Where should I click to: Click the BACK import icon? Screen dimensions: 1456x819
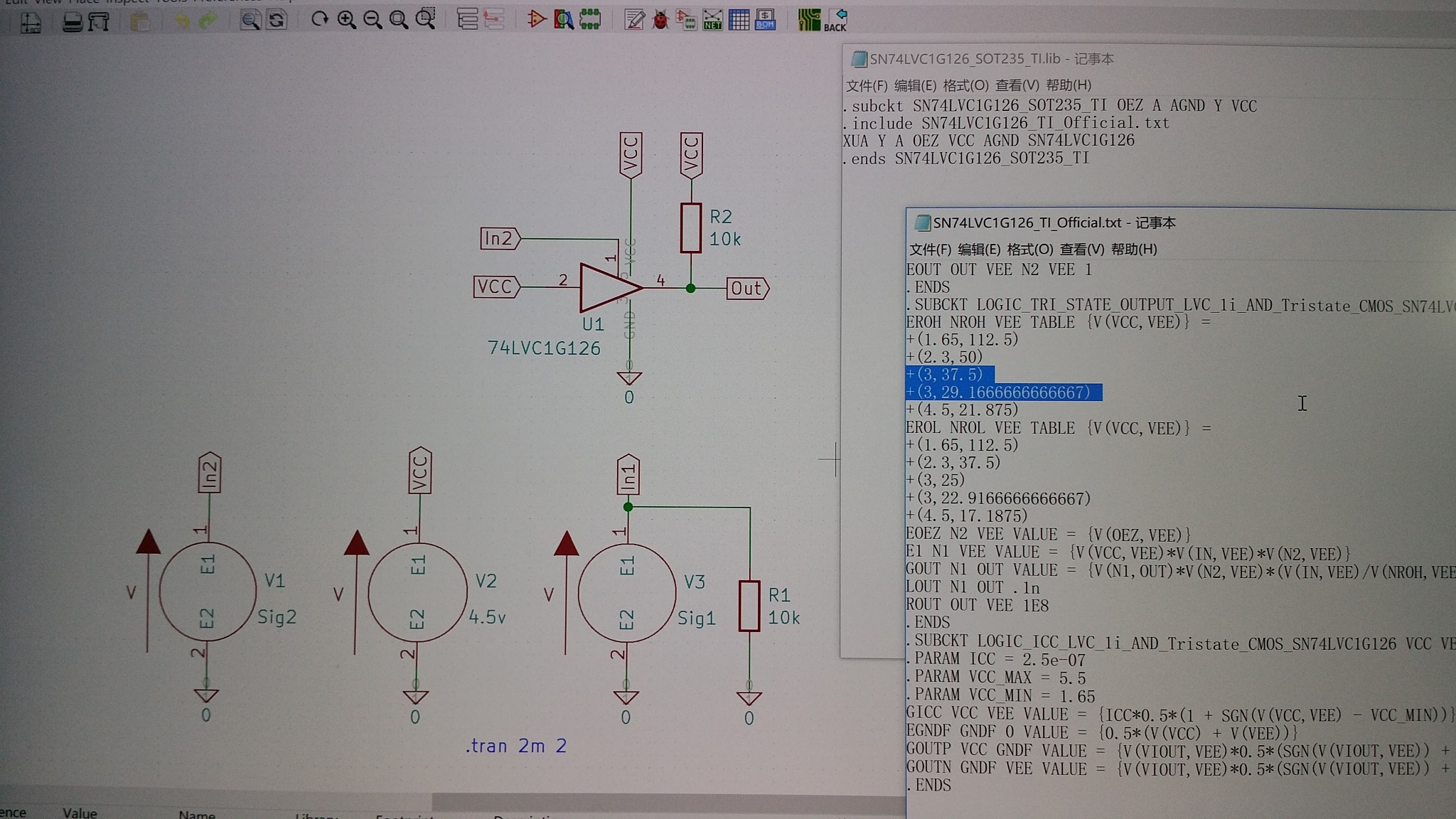click(x=836, y=20)
